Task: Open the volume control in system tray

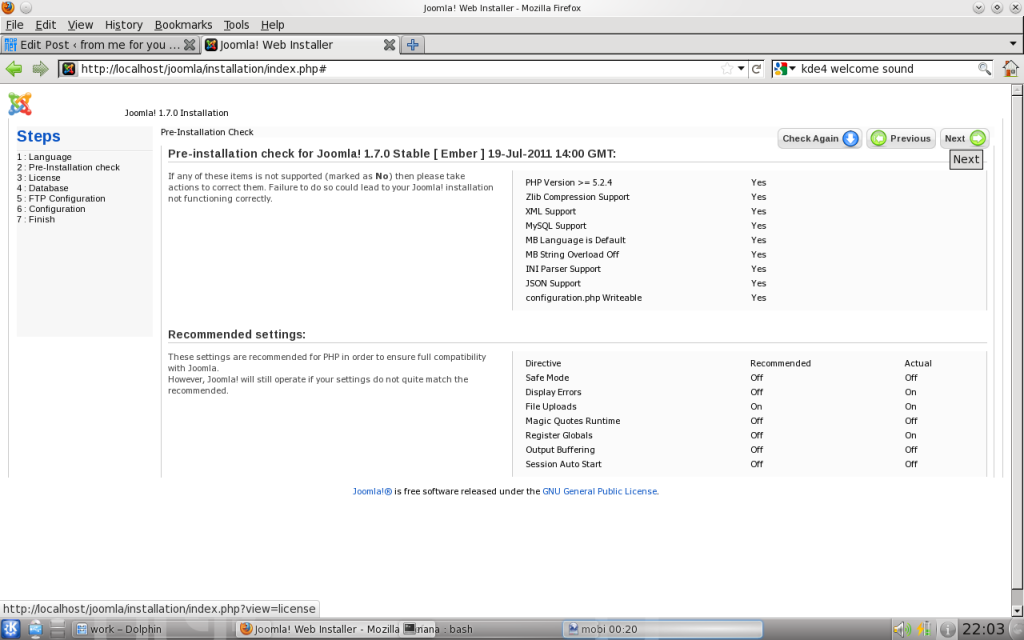Action: pyautogui.click(x=903, y=629)
